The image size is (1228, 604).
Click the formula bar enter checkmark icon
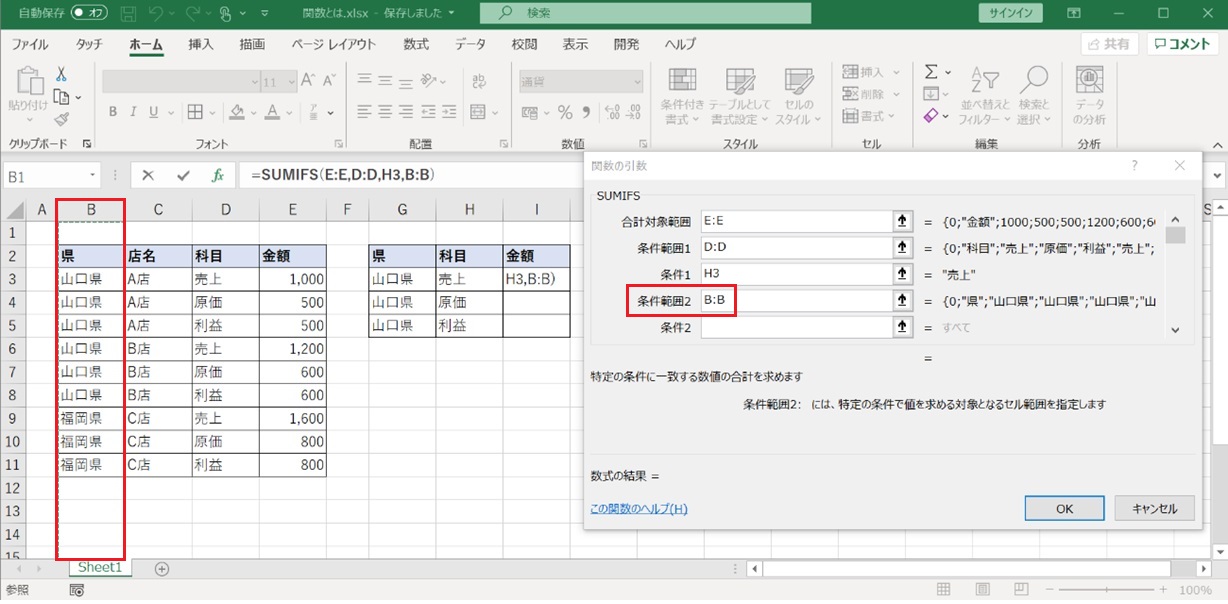coord(183,175)
